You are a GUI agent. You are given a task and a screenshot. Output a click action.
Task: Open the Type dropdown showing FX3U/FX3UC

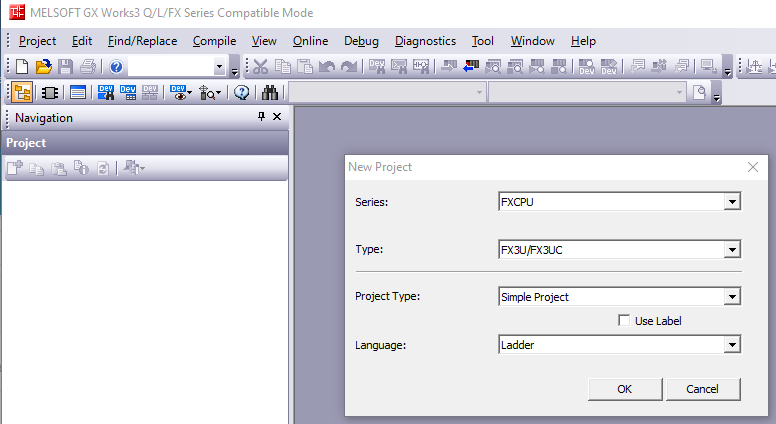(x=732, y=249)
